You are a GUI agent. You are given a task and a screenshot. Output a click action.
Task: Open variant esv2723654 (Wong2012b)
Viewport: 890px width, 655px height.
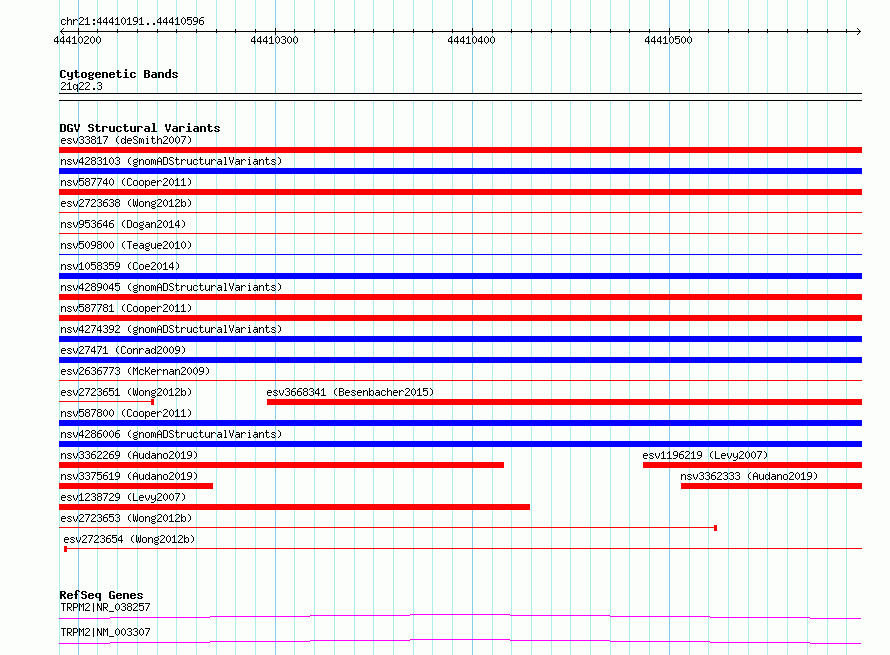pyautogui.click(x=129, y=539)
